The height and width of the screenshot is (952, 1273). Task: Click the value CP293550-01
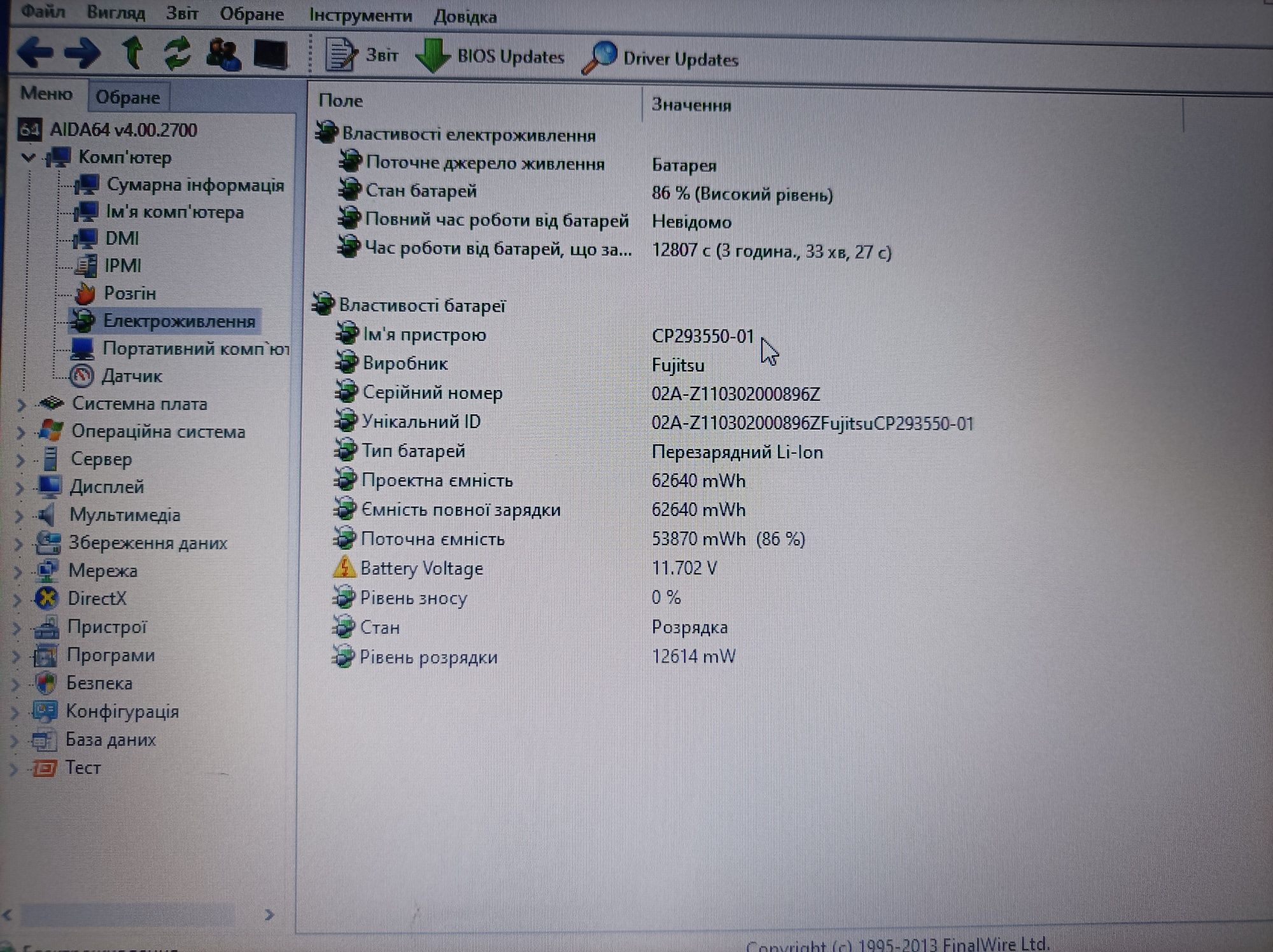coord(703,336)
